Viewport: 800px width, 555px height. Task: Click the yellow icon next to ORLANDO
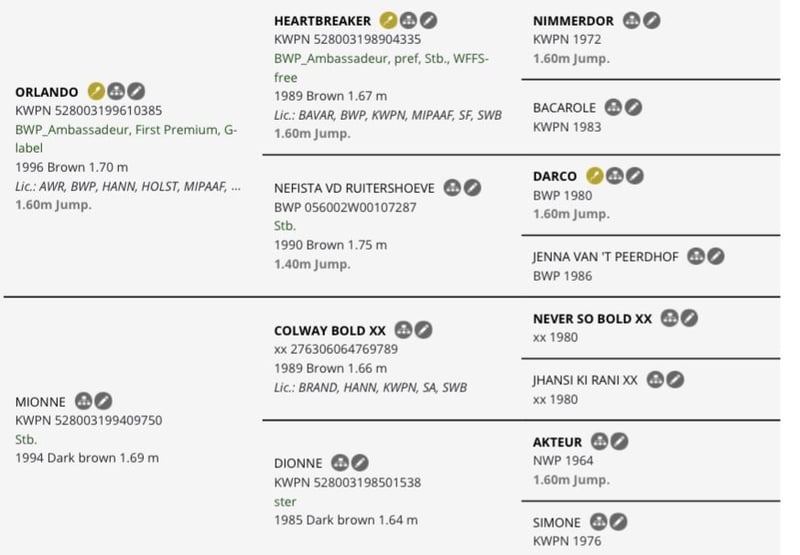click(96, 91)
